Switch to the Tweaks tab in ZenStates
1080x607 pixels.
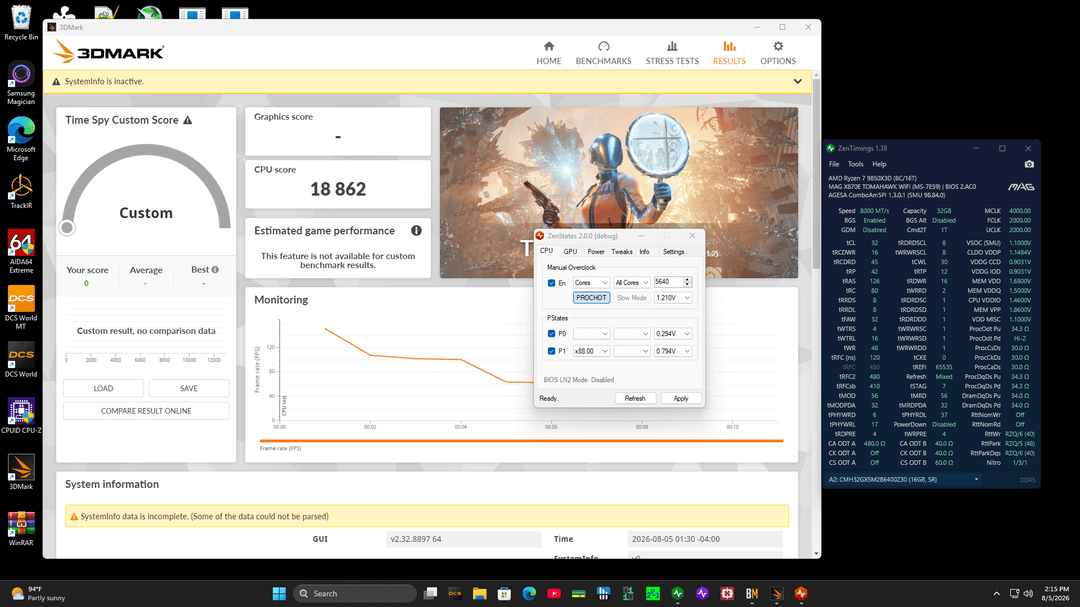pyautogui.click(x=621, y=251)
